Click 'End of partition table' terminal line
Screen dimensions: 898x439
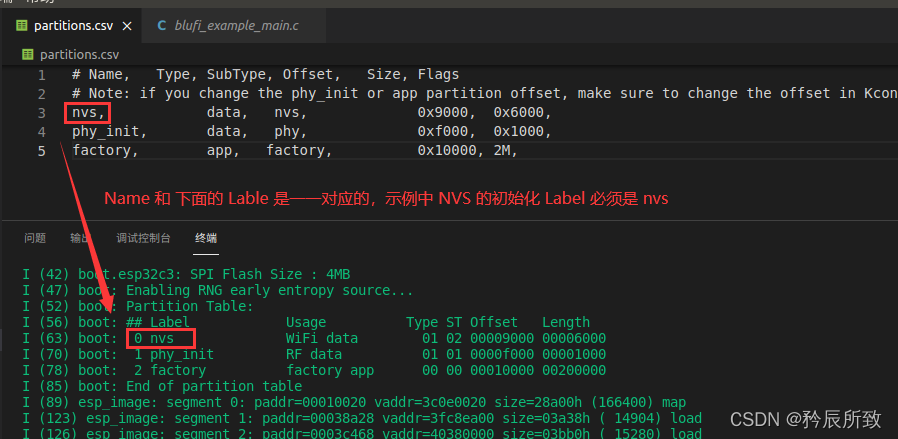pos(214,386)
